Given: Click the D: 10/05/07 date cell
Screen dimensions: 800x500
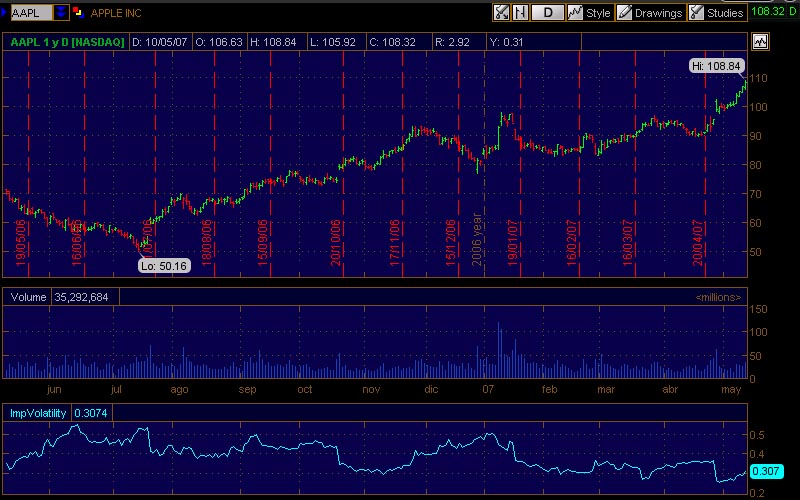Looking at the screenshot, I should tap(160, 42).
